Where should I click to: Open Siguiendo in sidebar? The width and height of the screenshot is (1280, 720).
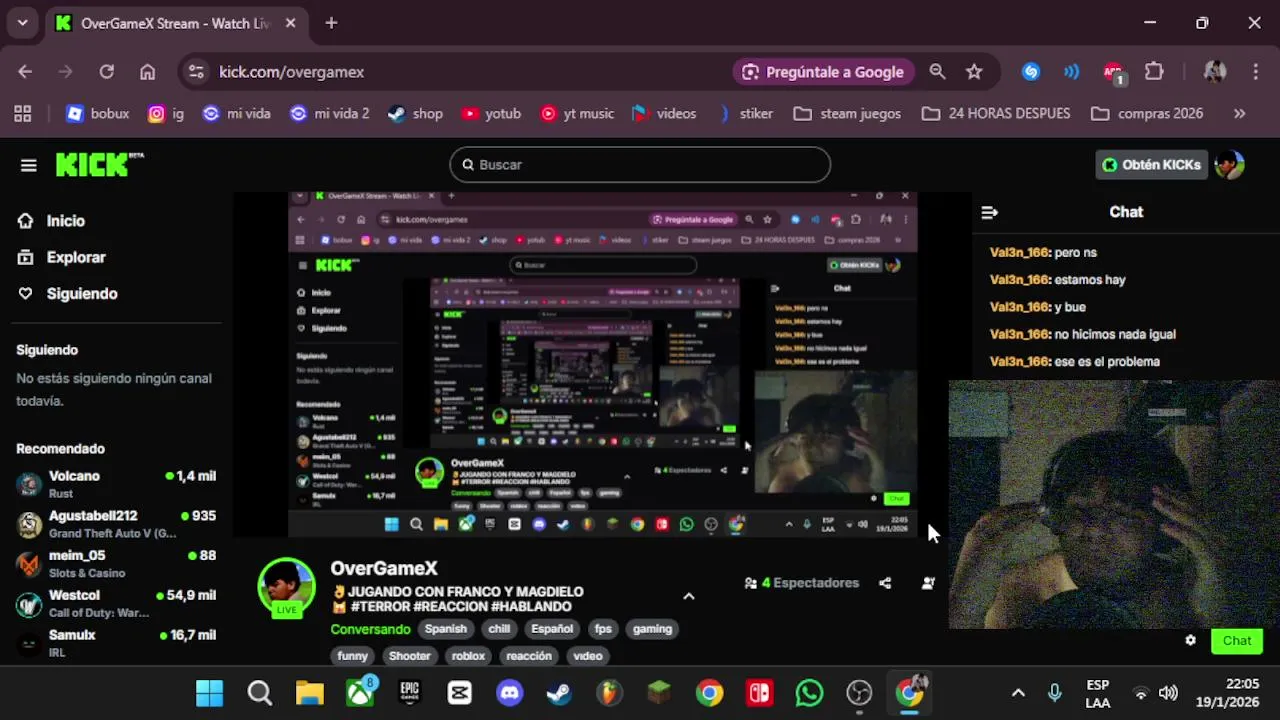pos(67,294)
